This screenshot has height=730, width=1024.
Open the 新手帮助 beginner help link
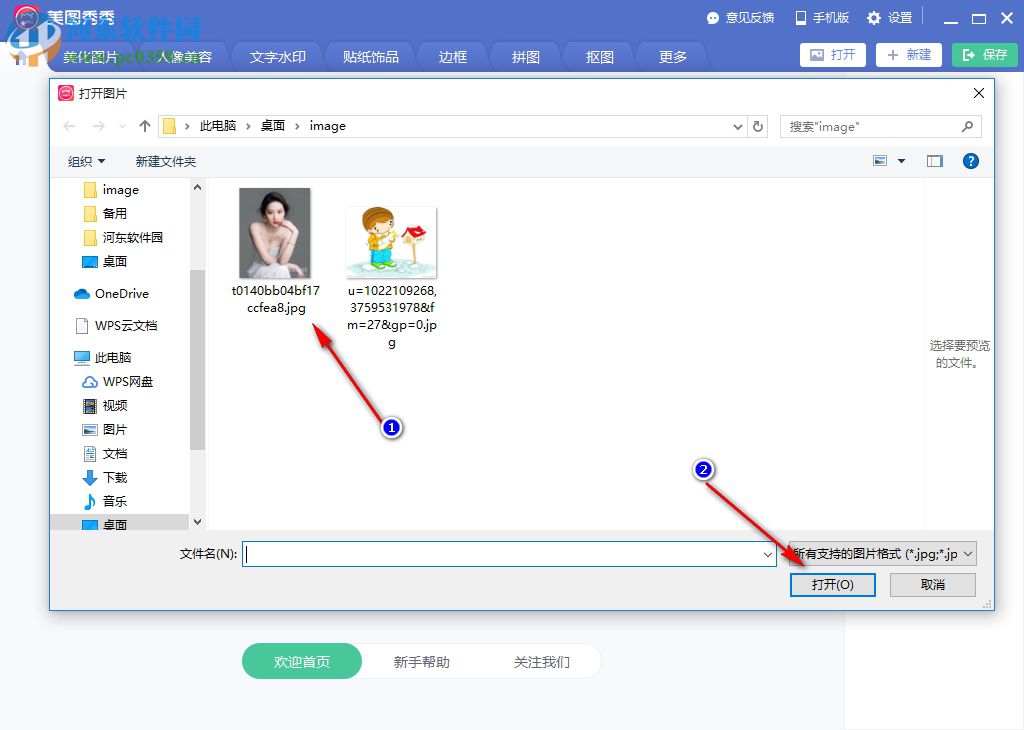421,661
